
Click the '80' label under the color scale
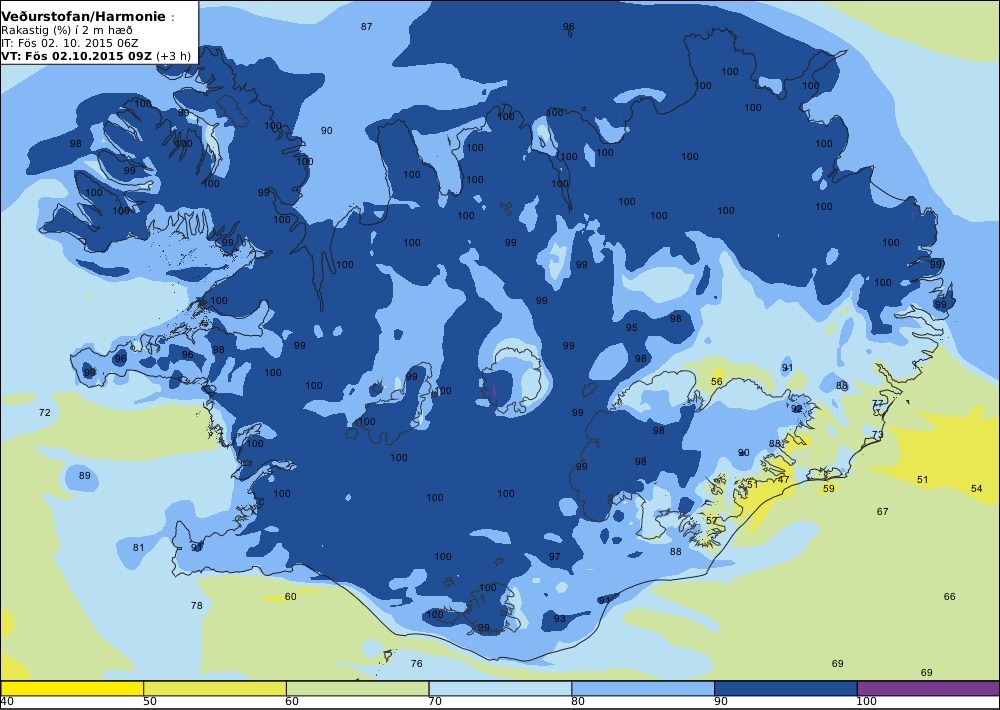click(578, 702)
